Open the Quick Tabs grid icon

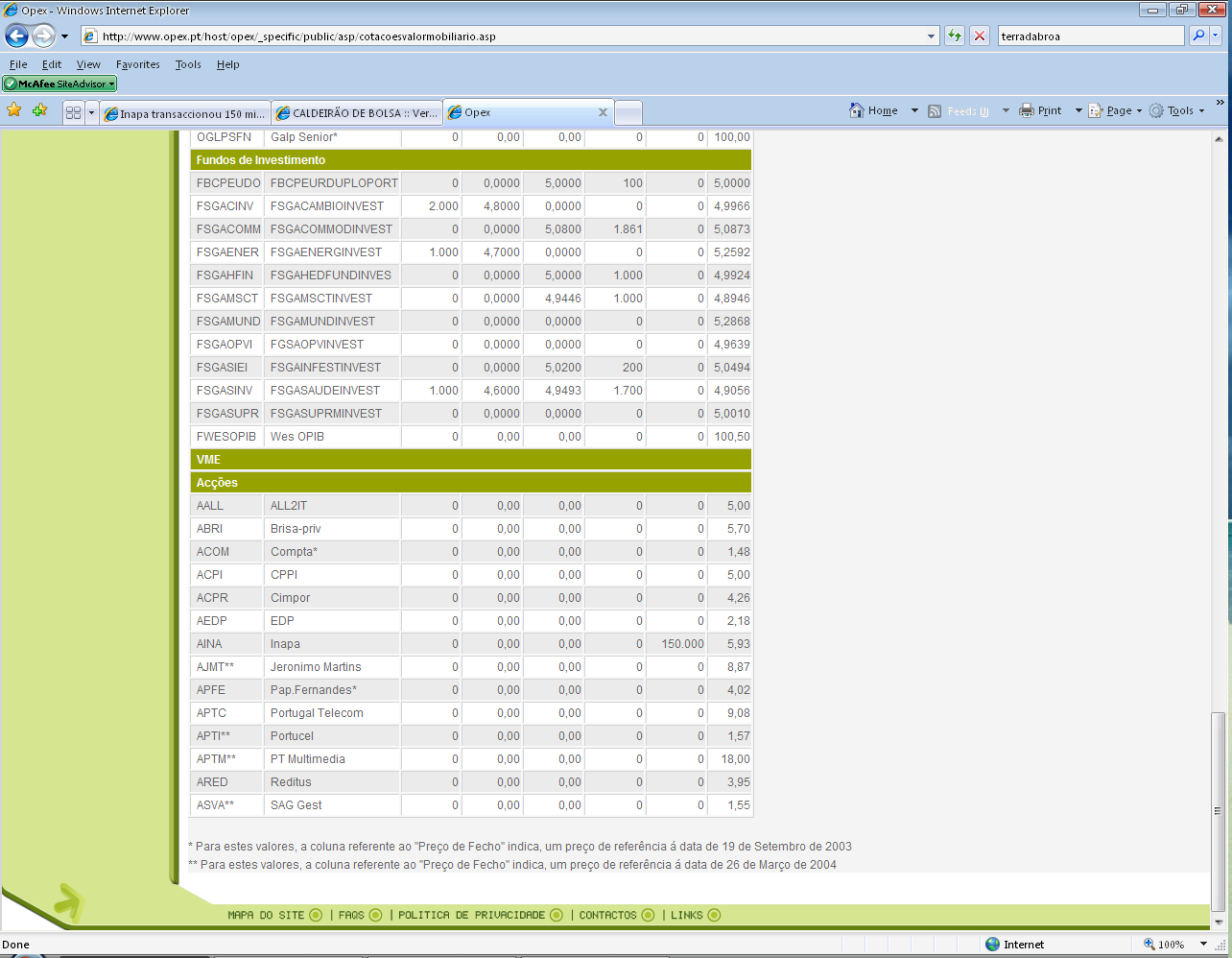click(73, 113)
